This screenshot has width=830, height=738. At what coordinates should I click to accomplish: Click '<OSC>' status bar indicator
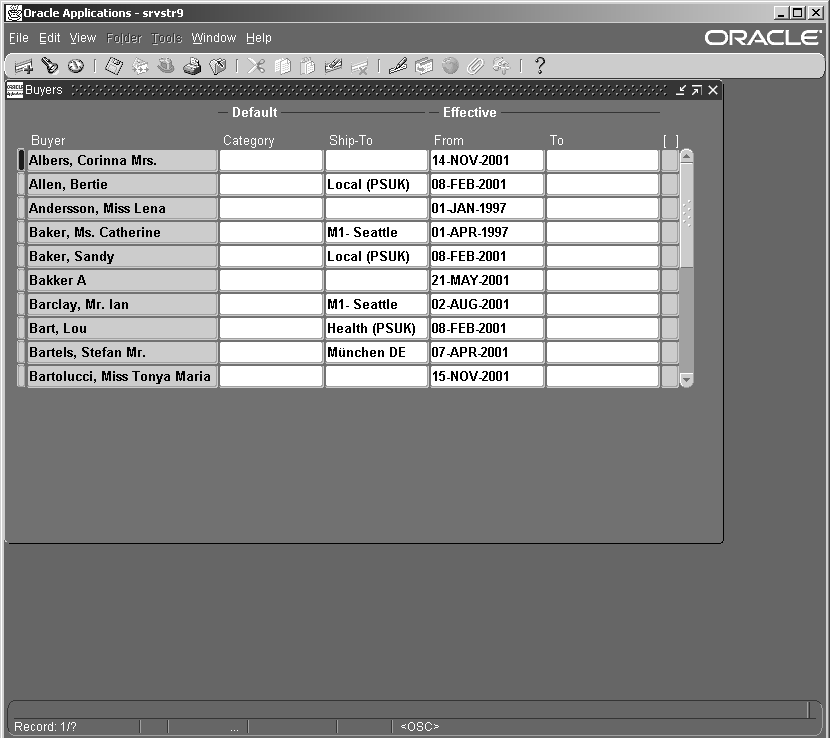click(420, 727)
